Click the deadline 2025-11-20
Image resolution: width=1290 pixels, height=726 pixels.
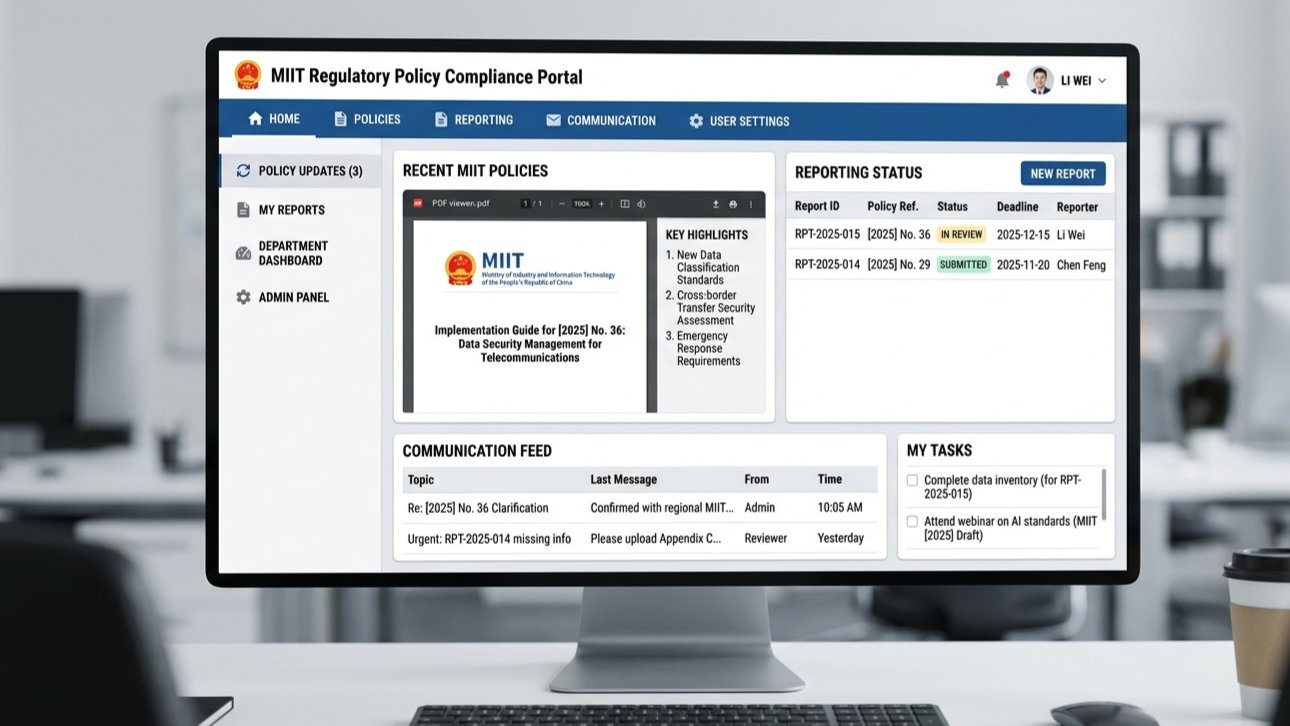tap(1023, 265)
